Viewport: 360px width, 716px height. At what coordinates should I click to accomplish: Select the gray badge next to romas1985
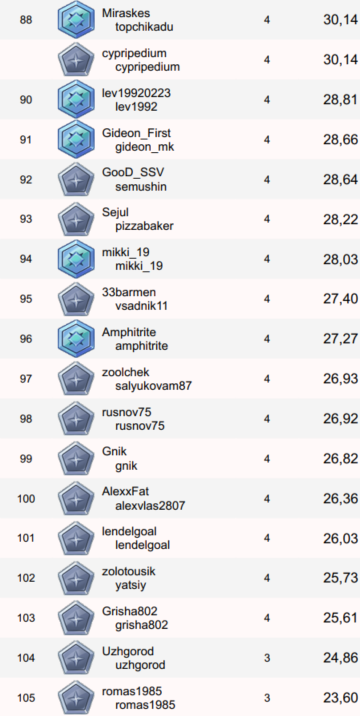point(76,698)
